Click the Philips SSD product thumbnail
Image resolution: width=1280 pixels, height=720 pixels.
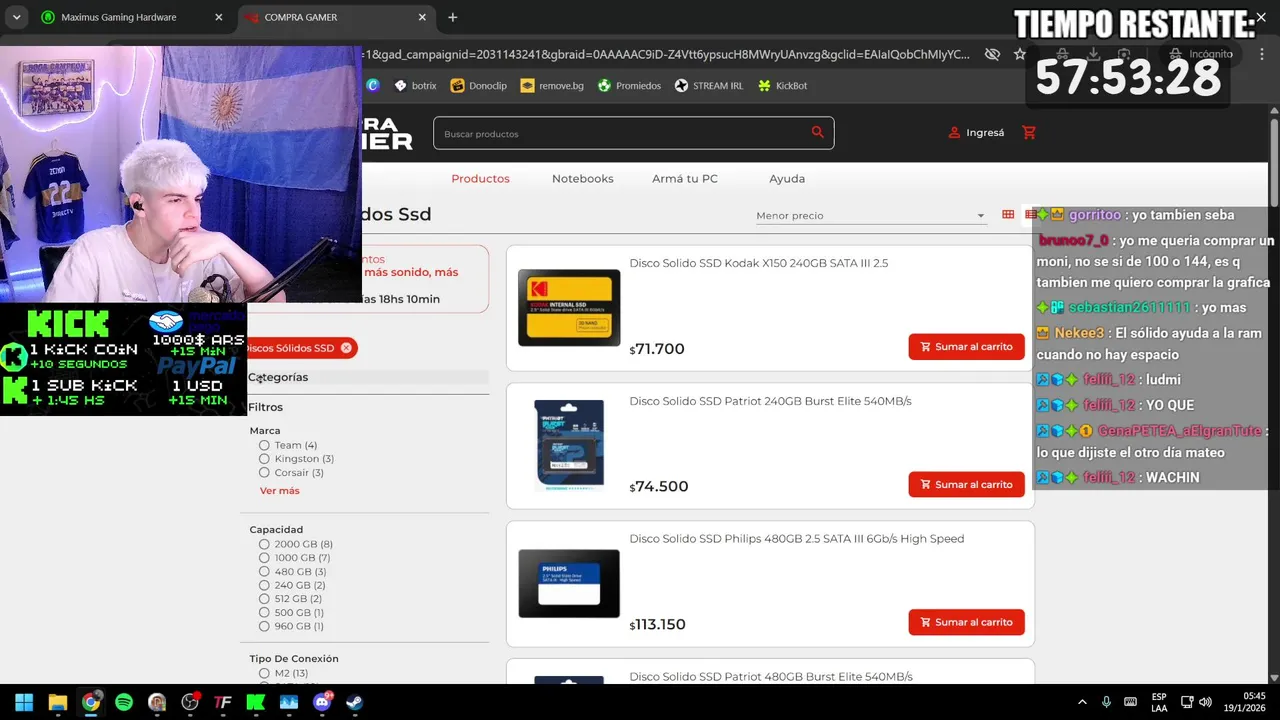[x=569, y=584]
